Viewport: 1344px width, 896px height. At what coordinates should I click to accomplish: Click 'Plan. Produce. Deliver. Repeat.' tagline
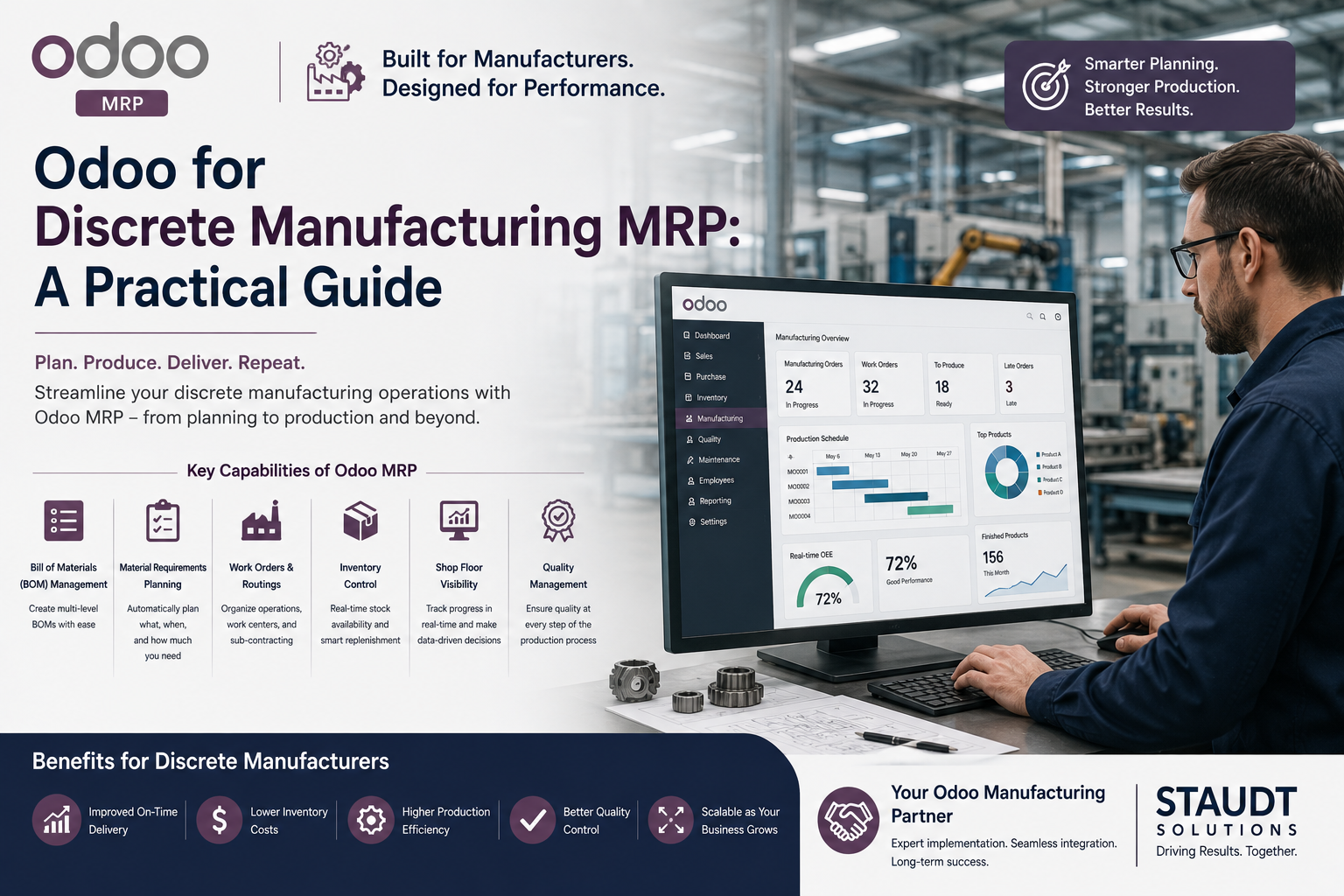(x=170, y=362)
